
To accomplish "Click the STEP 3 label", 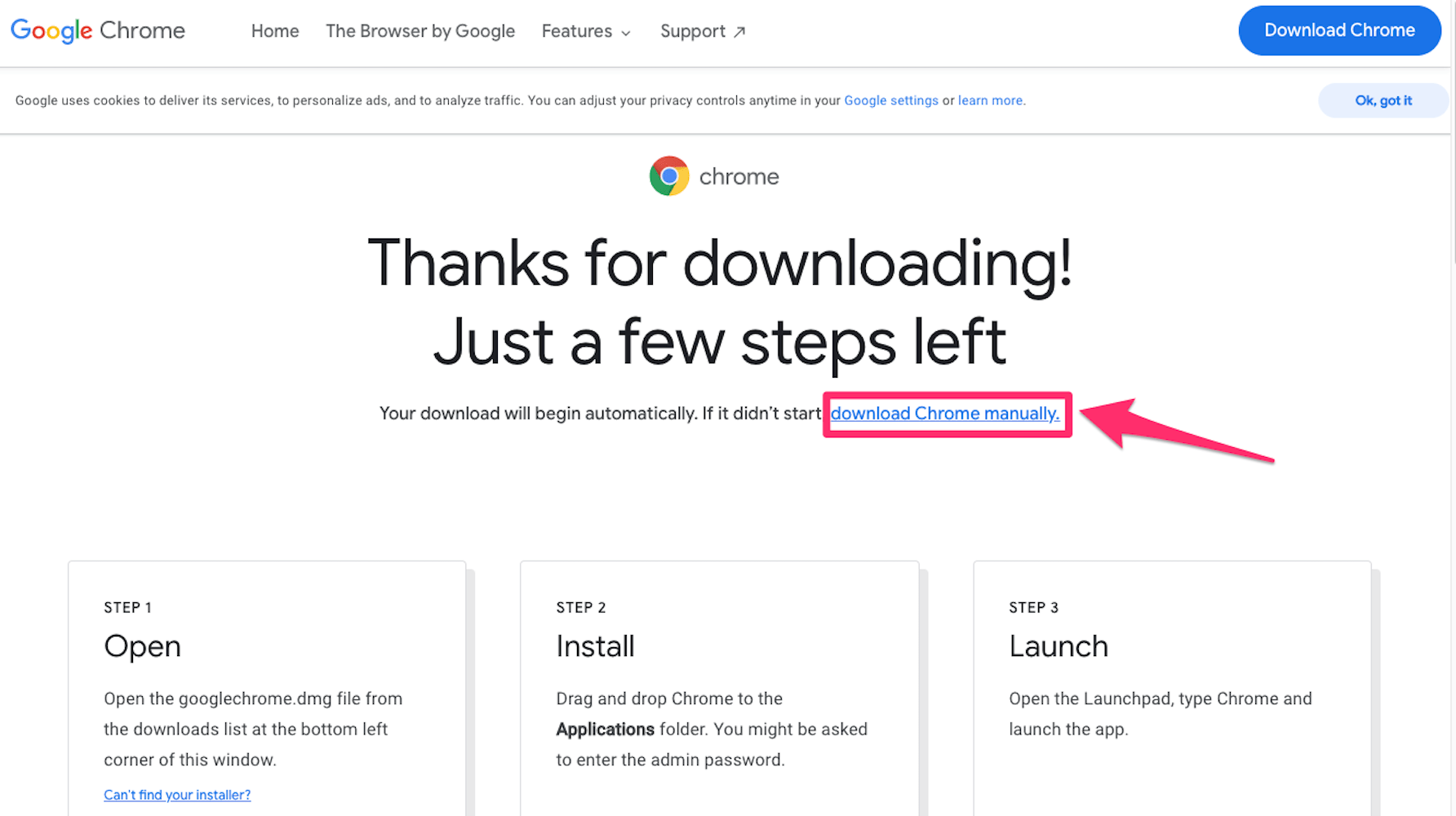I will [1034, 608].
